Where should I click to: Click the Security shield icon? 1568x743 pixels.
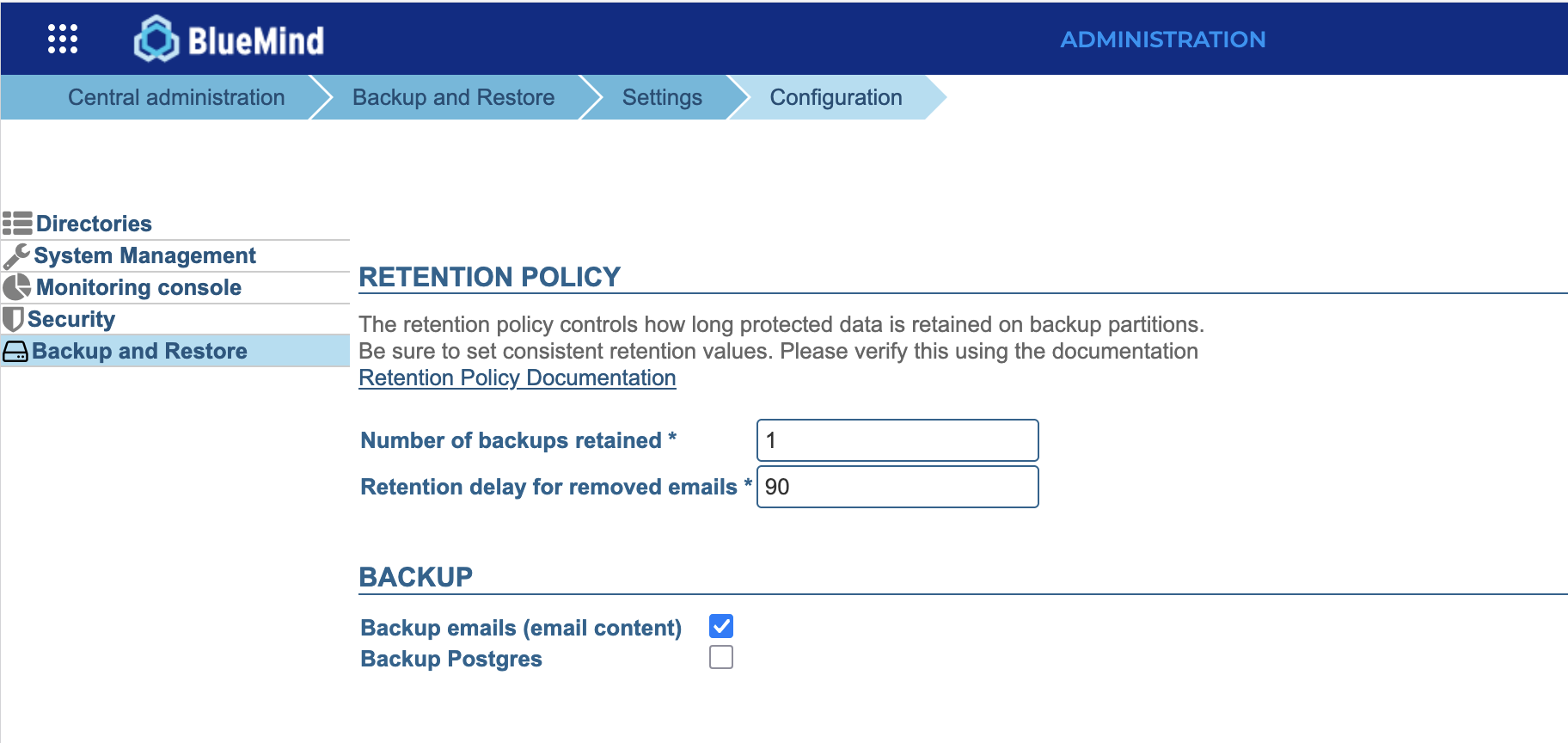coord(13,319)
